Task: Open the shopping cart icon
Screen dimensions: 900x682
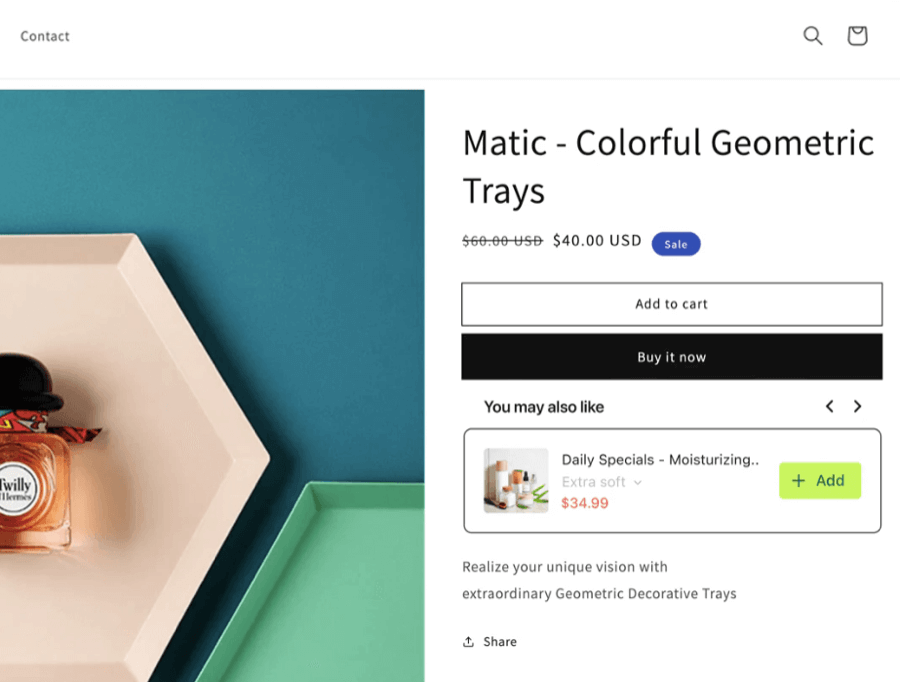Action: tap(857, 36)
